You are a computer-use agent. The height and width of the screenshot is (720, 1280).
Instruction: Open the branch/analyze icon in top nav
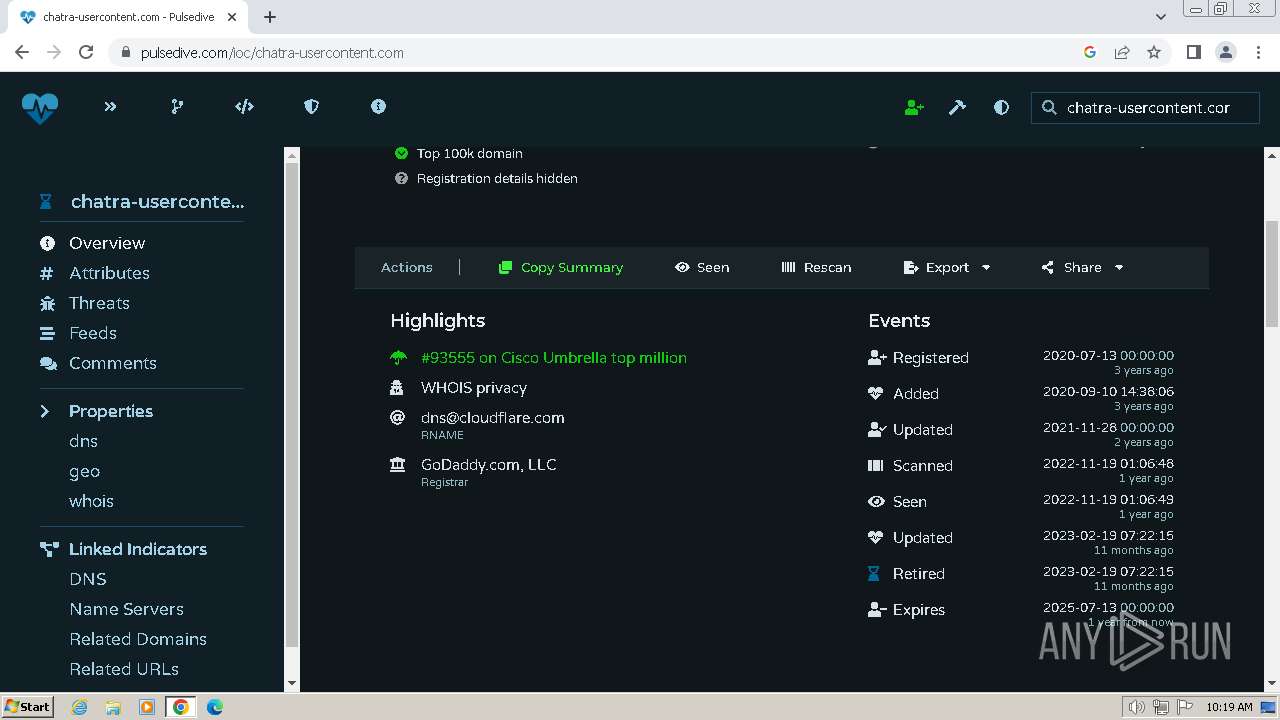tap(177, 106)
